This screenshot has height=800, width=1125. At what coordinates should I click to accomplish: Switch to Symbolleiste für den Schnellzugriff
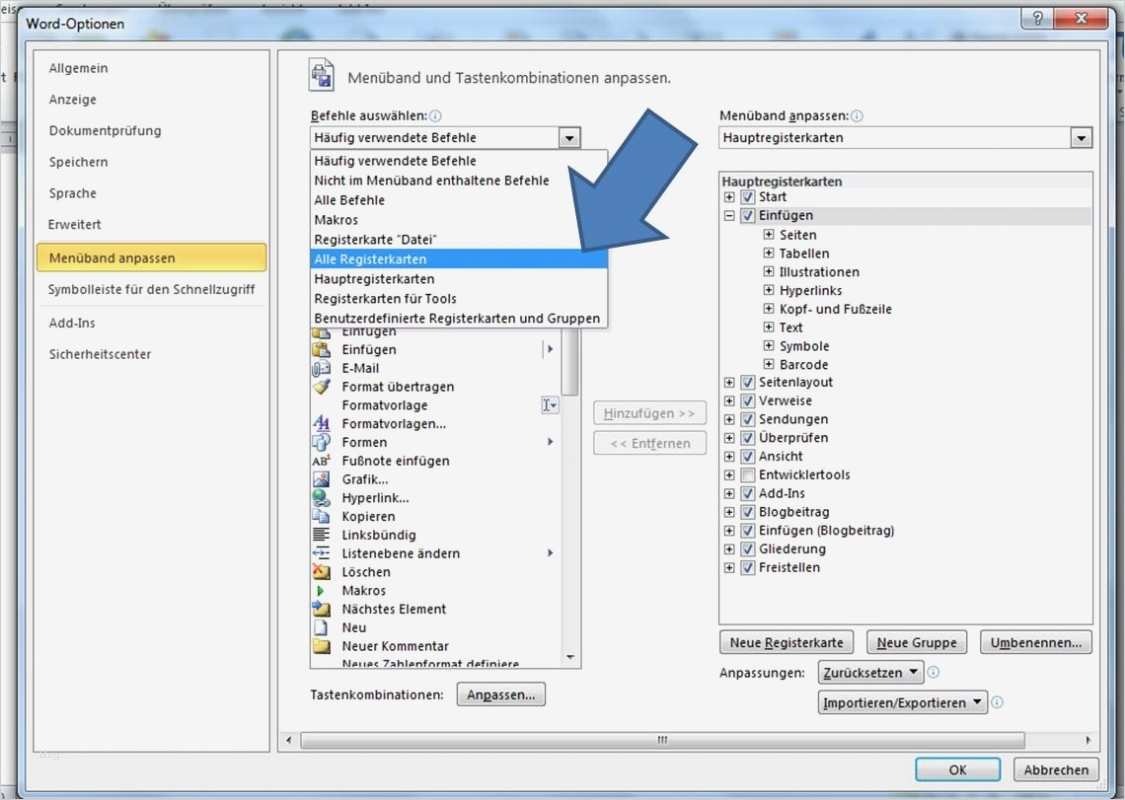coord(151,289)
